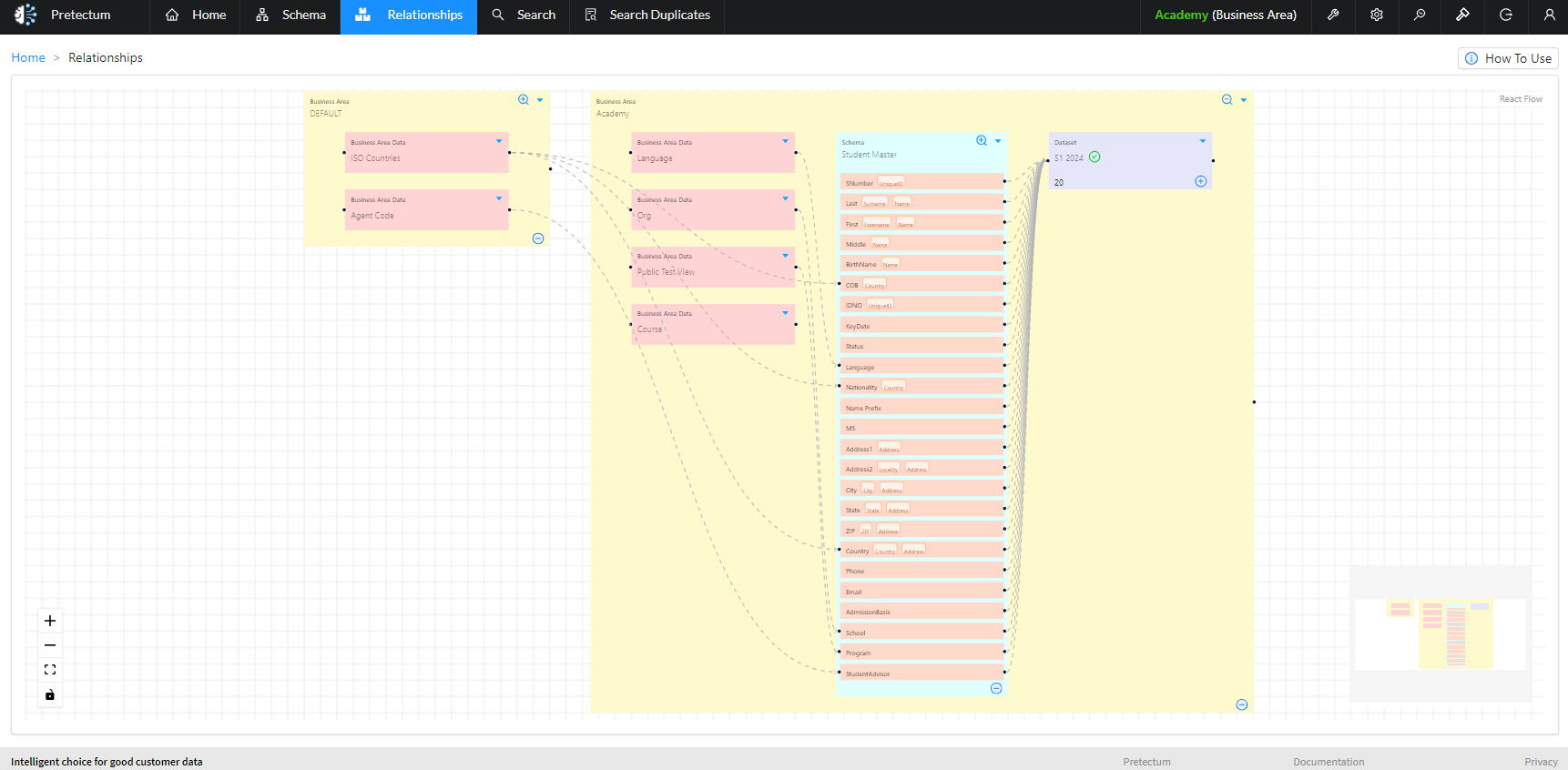Viewport: 1568px width, 770px height.
Task: Select the AdmissionBasis field row
Action: coord(921,612)
